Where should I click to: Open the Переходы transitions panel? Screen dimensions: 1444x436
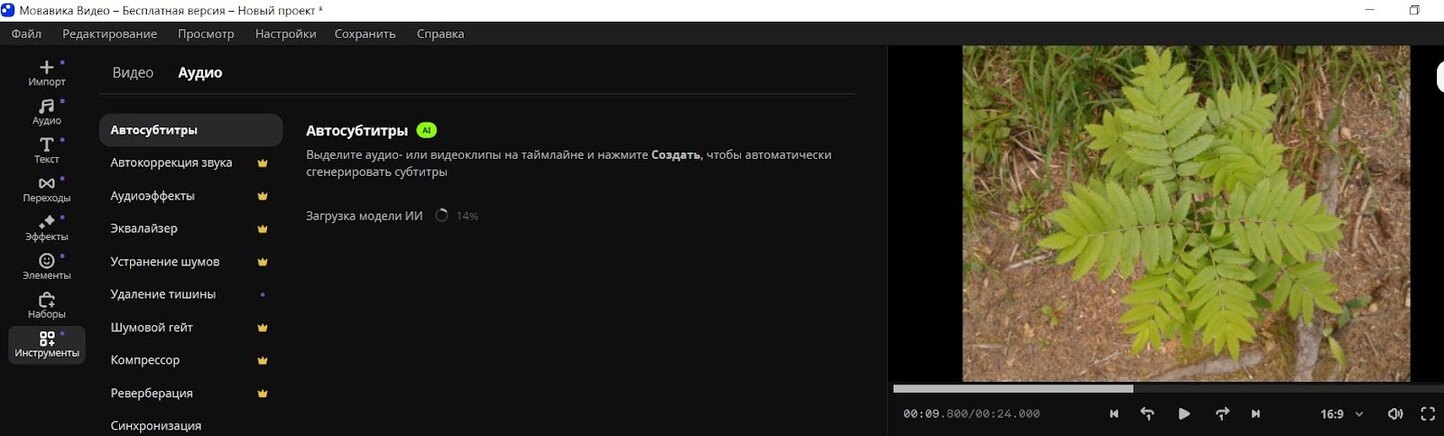(x=46, y=189)
